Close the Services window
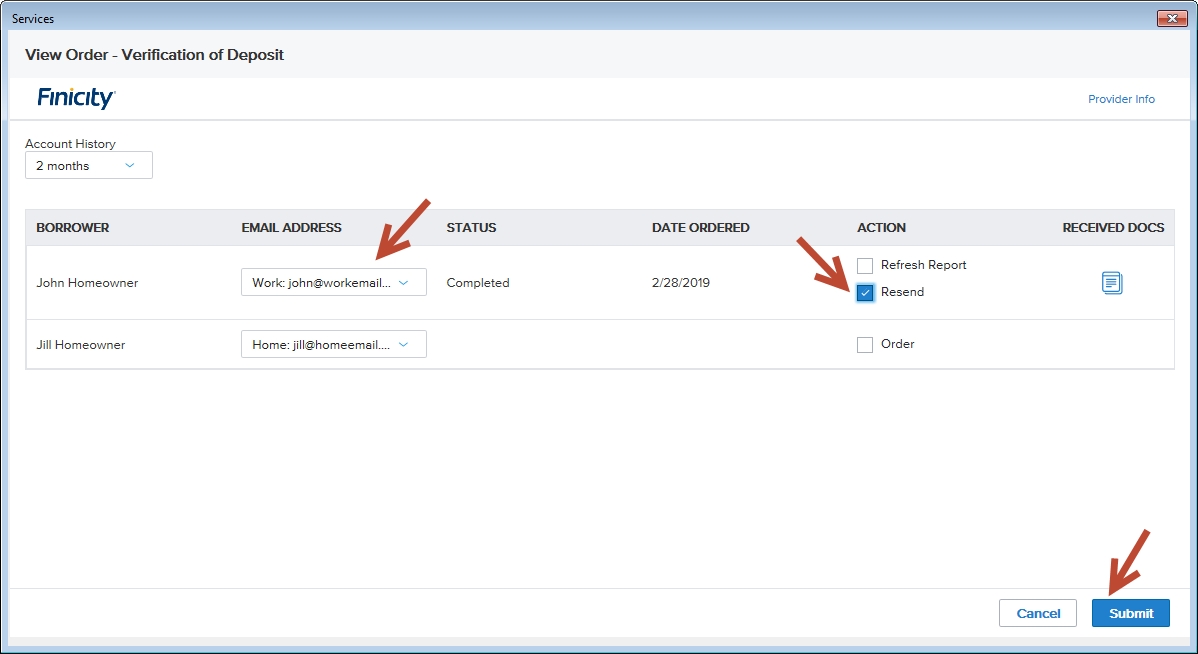Viewport: 1198px width, 654px height. [x=1171, y=18]
